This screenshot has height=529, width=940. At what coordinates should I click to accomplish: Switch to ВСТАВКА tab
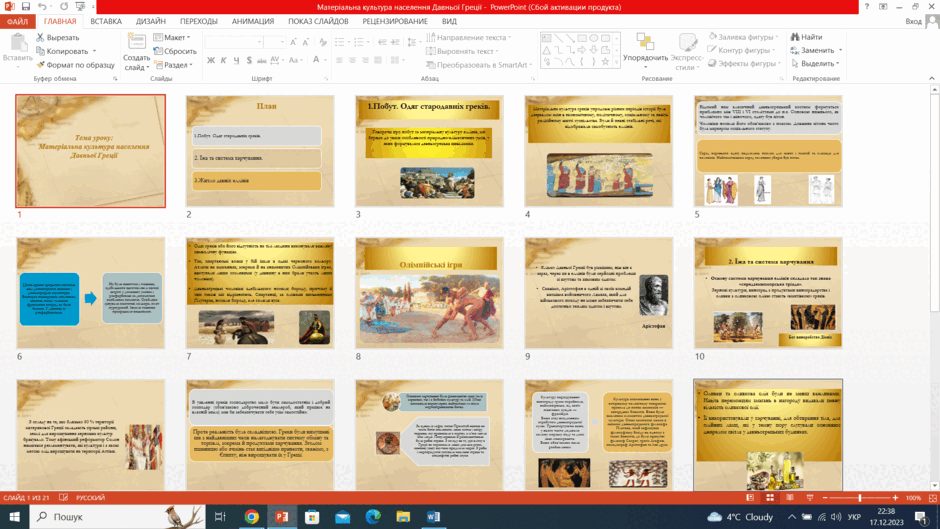tap(106, 22)
